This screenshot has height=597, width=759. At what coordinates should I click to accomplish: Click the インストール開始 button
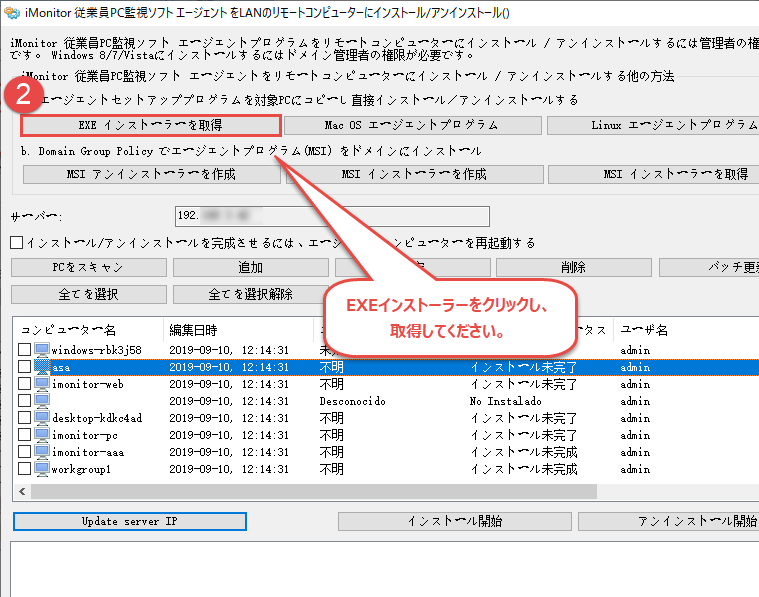point(455,521)
